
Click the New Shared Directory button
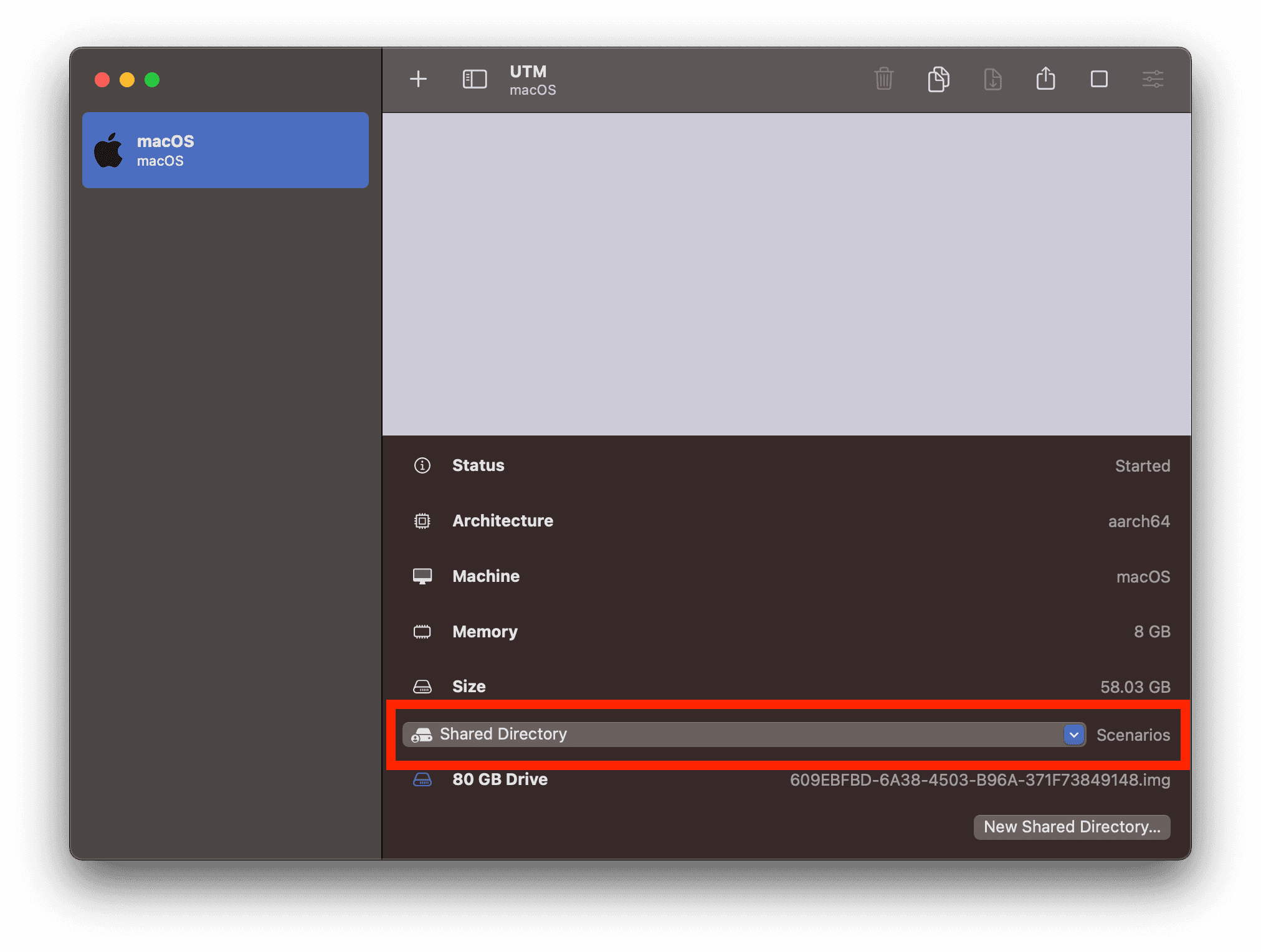1071,827
